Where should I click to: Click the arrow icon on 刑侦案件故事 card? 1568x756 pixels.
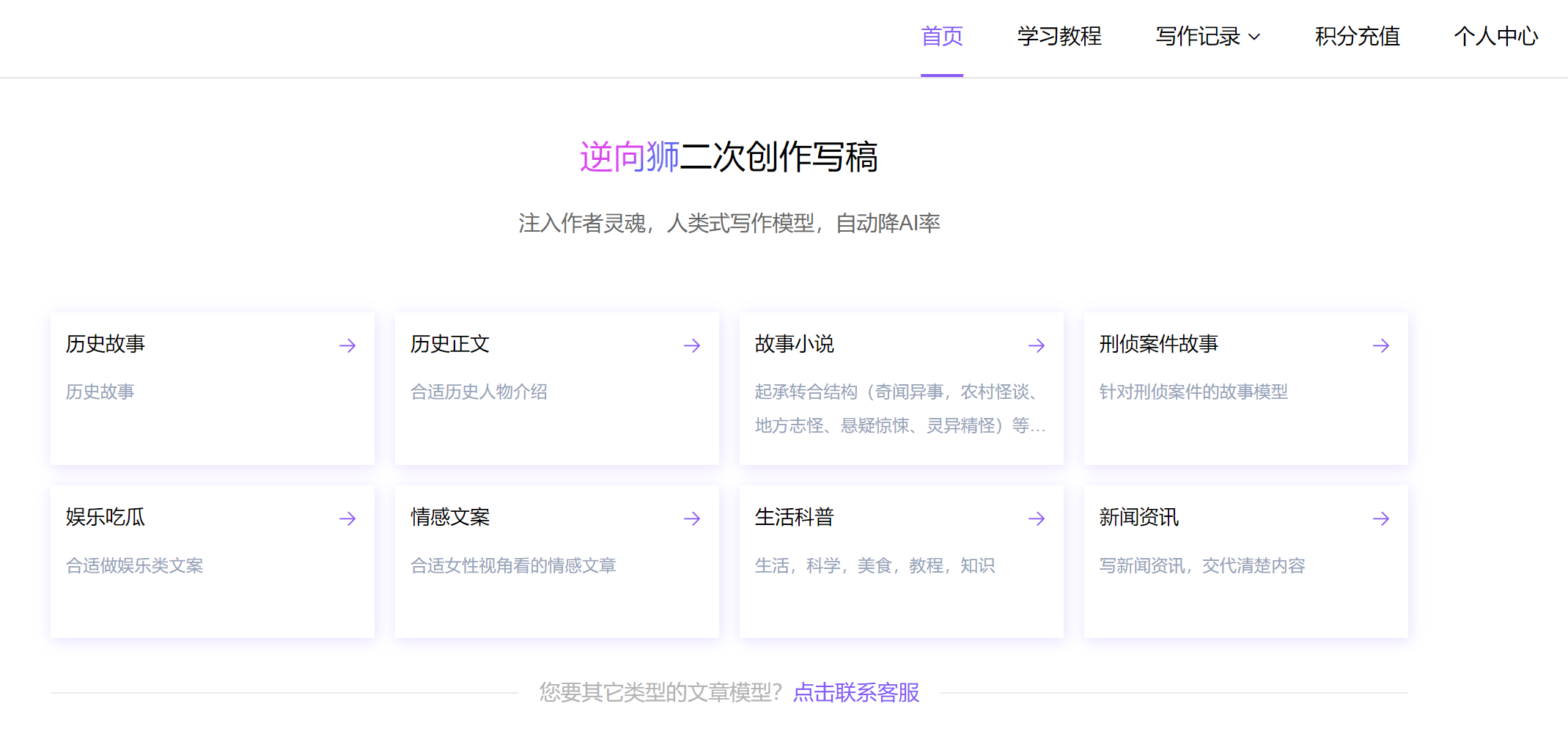click(x=1381, y=345)
